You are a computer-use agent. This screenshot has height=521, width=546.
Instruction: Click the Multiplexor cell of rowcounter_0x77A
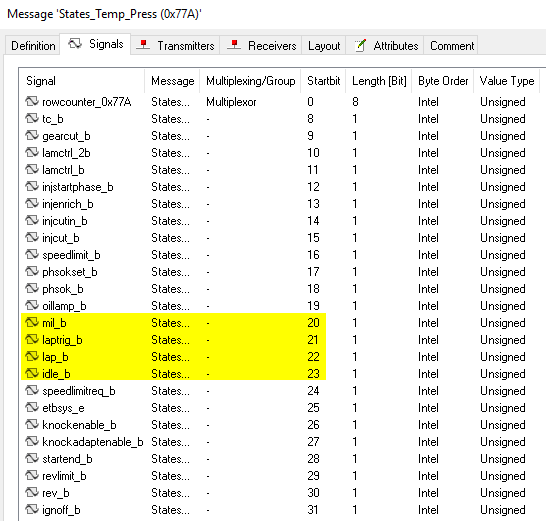tap(231, 102)
